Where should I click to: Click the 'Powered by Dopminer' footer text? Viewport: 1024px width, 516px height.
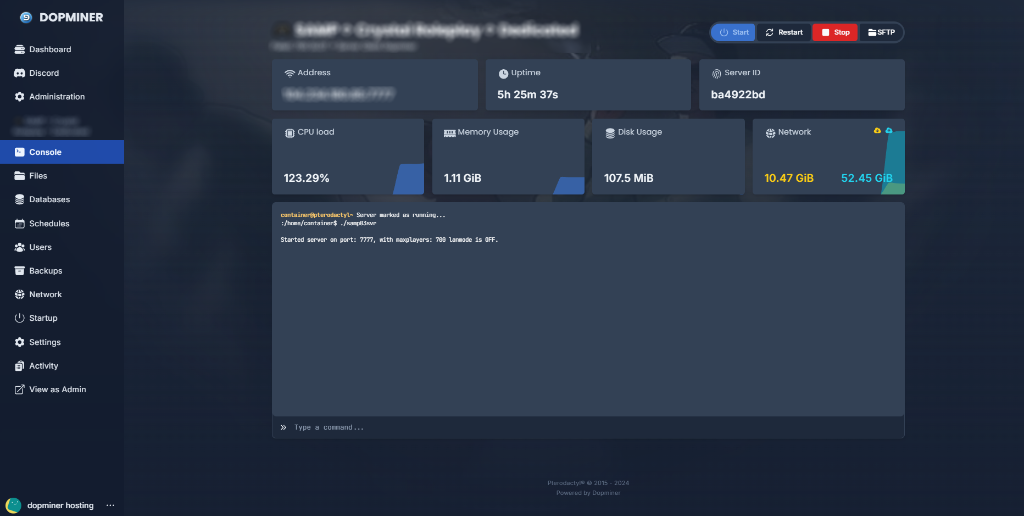[x=588, y=493]
